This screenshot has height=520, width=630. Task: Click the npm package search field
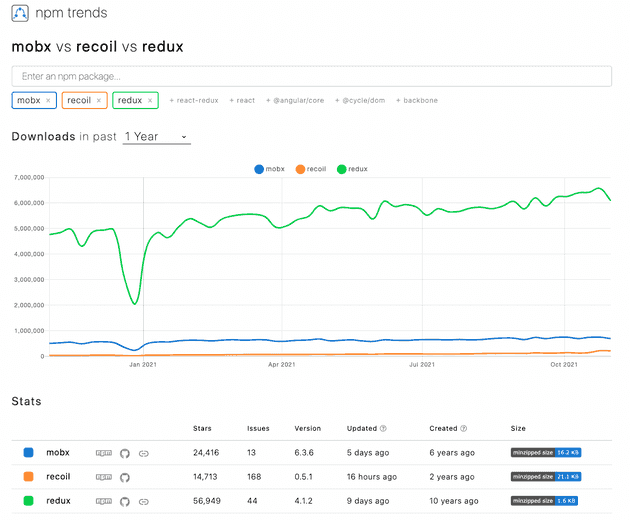coord(311,76)
